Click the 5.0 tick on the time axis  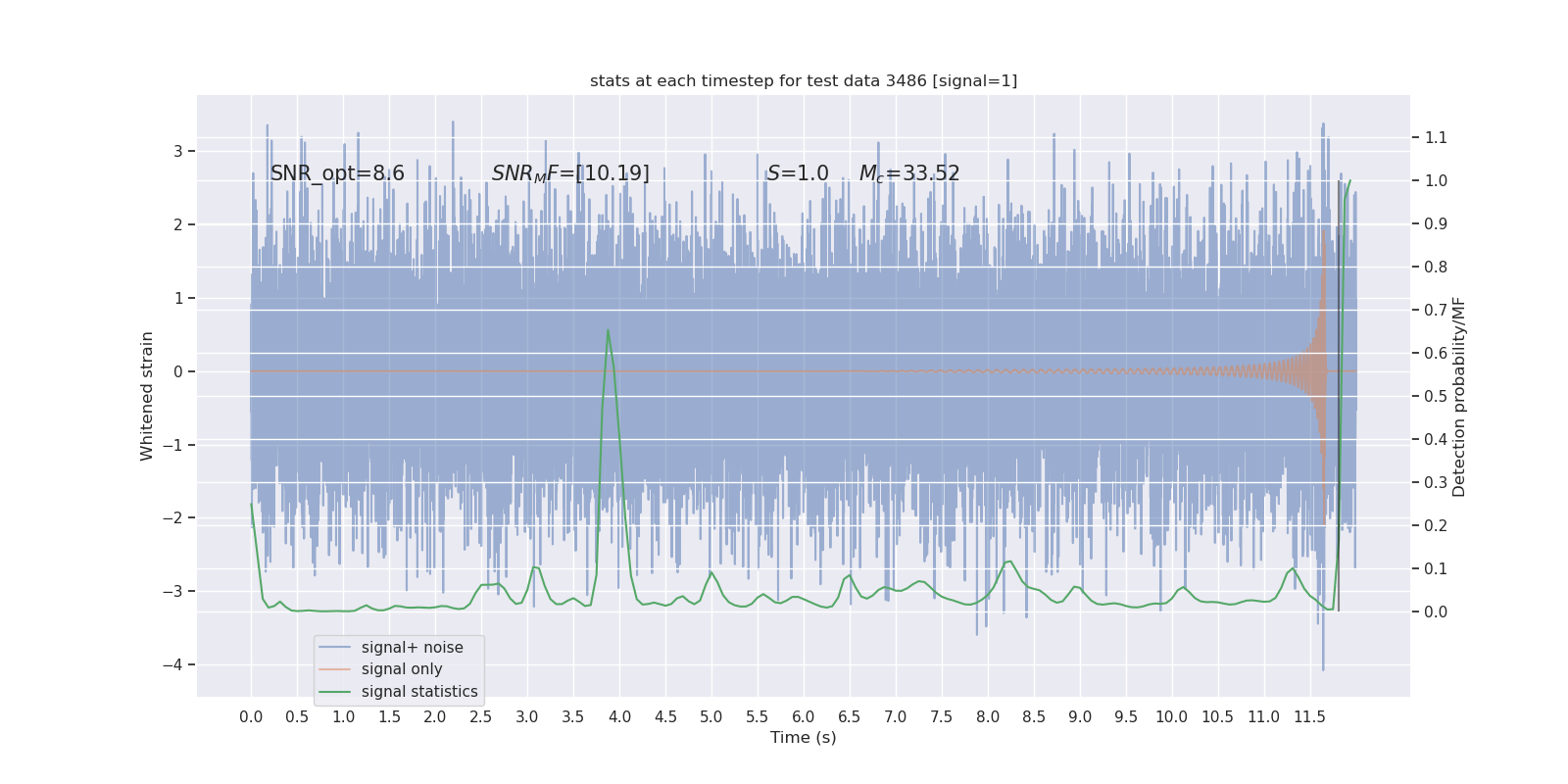pyautogui.click(x=711, y=716)
